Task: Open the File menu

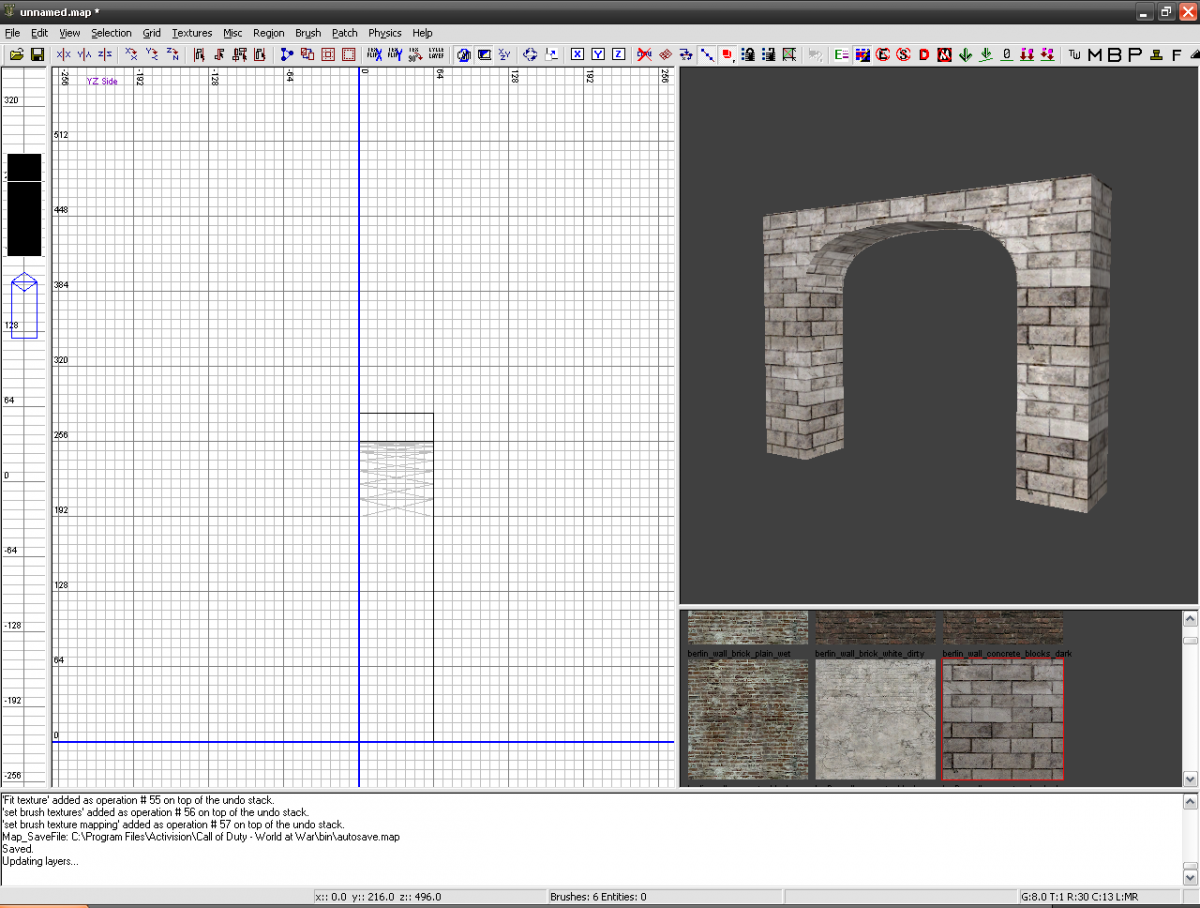Action: [12, 33]
